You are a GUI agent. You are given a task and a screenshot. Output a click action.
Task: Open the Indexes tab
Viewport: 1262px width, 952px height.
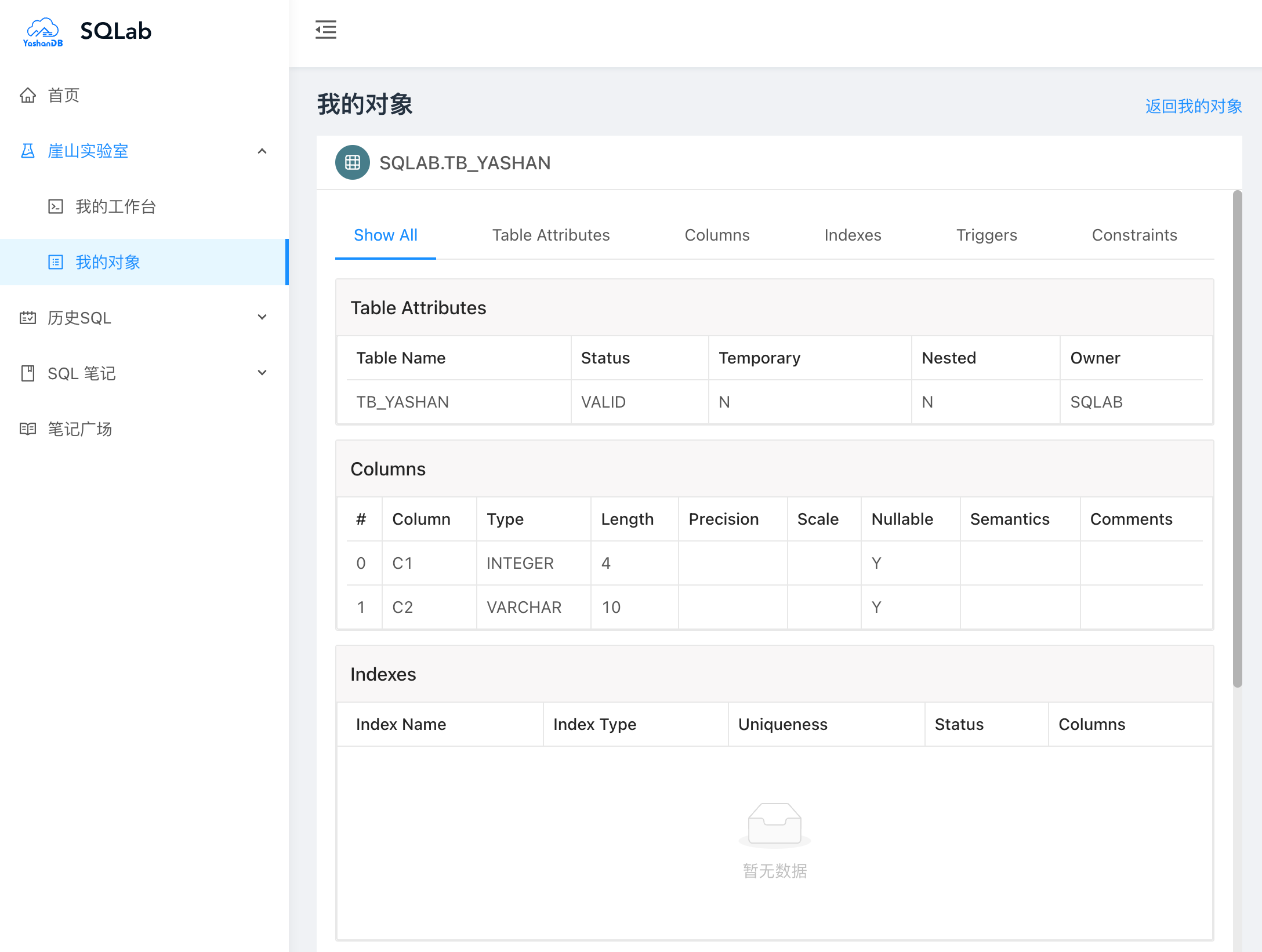tap(853, 235)
